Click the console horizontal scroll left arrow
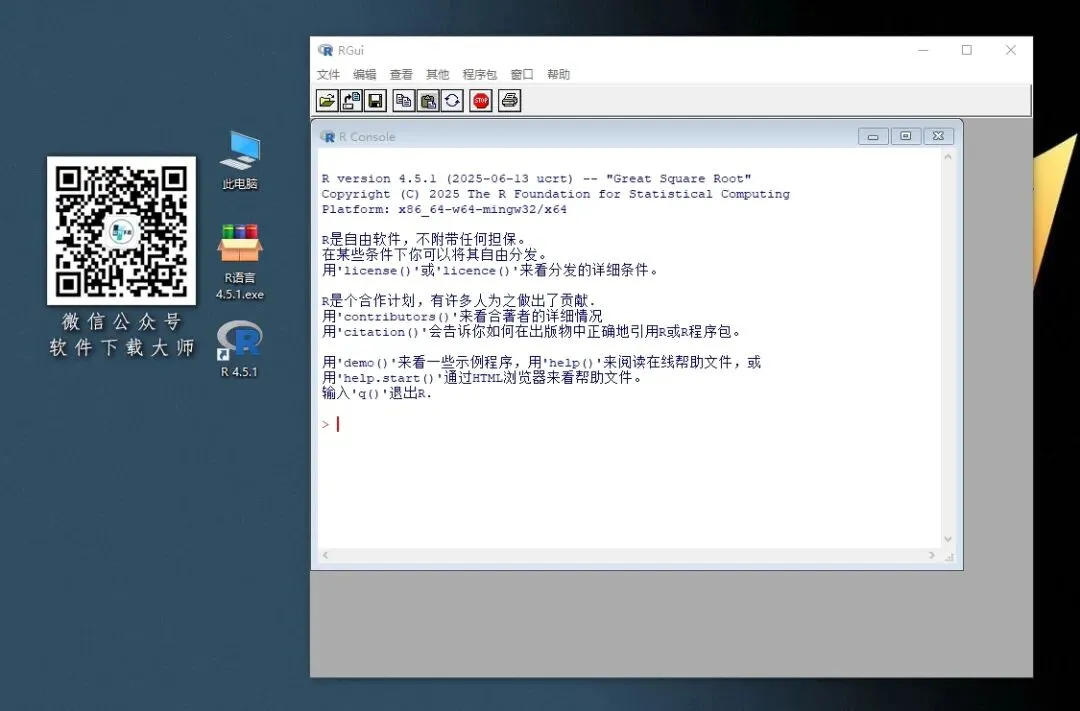This screenshot has height=711, width=1080. click(325, 555)
